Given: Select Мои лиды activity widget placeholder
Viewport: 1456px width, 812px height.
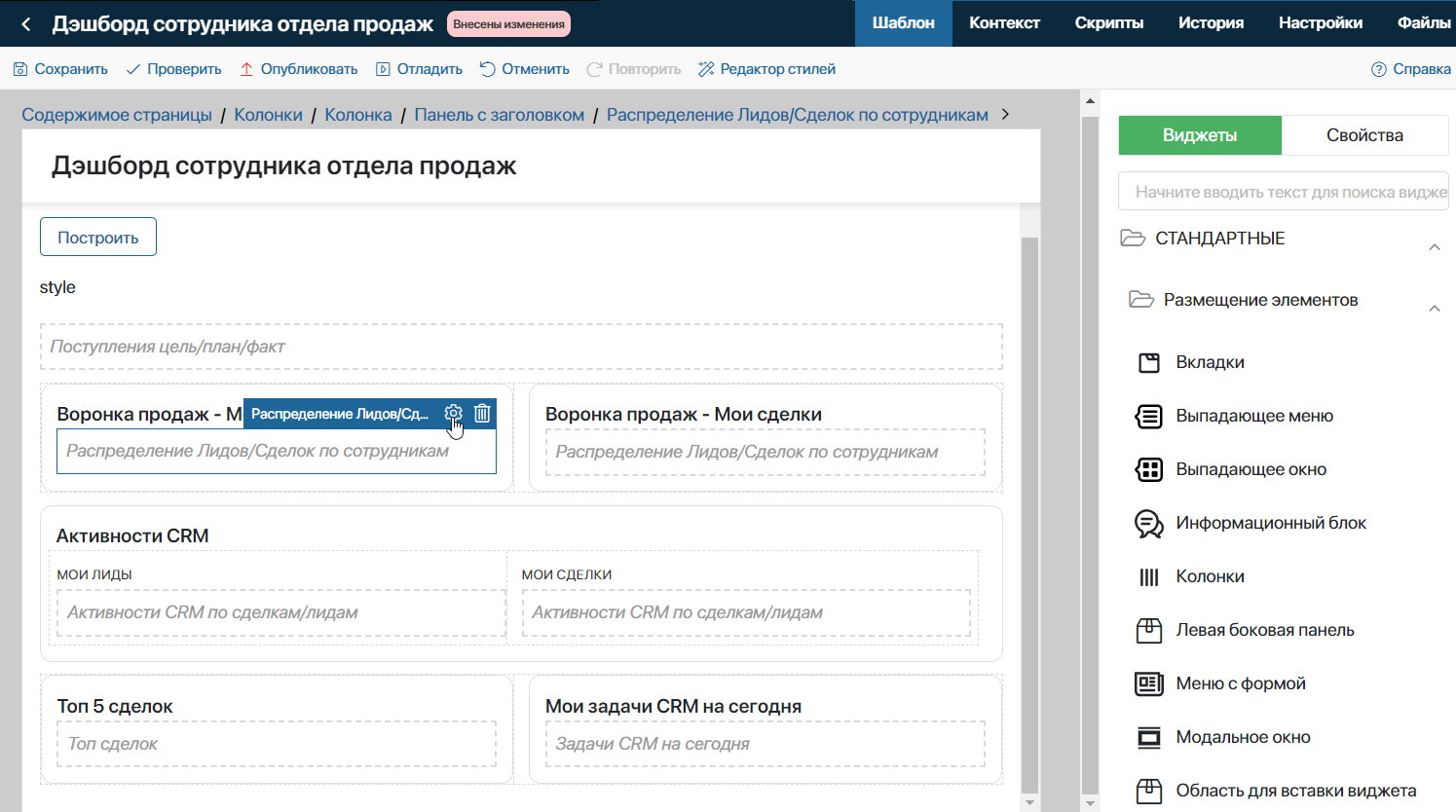Looking at the screenshot, I should pos(281,612).
